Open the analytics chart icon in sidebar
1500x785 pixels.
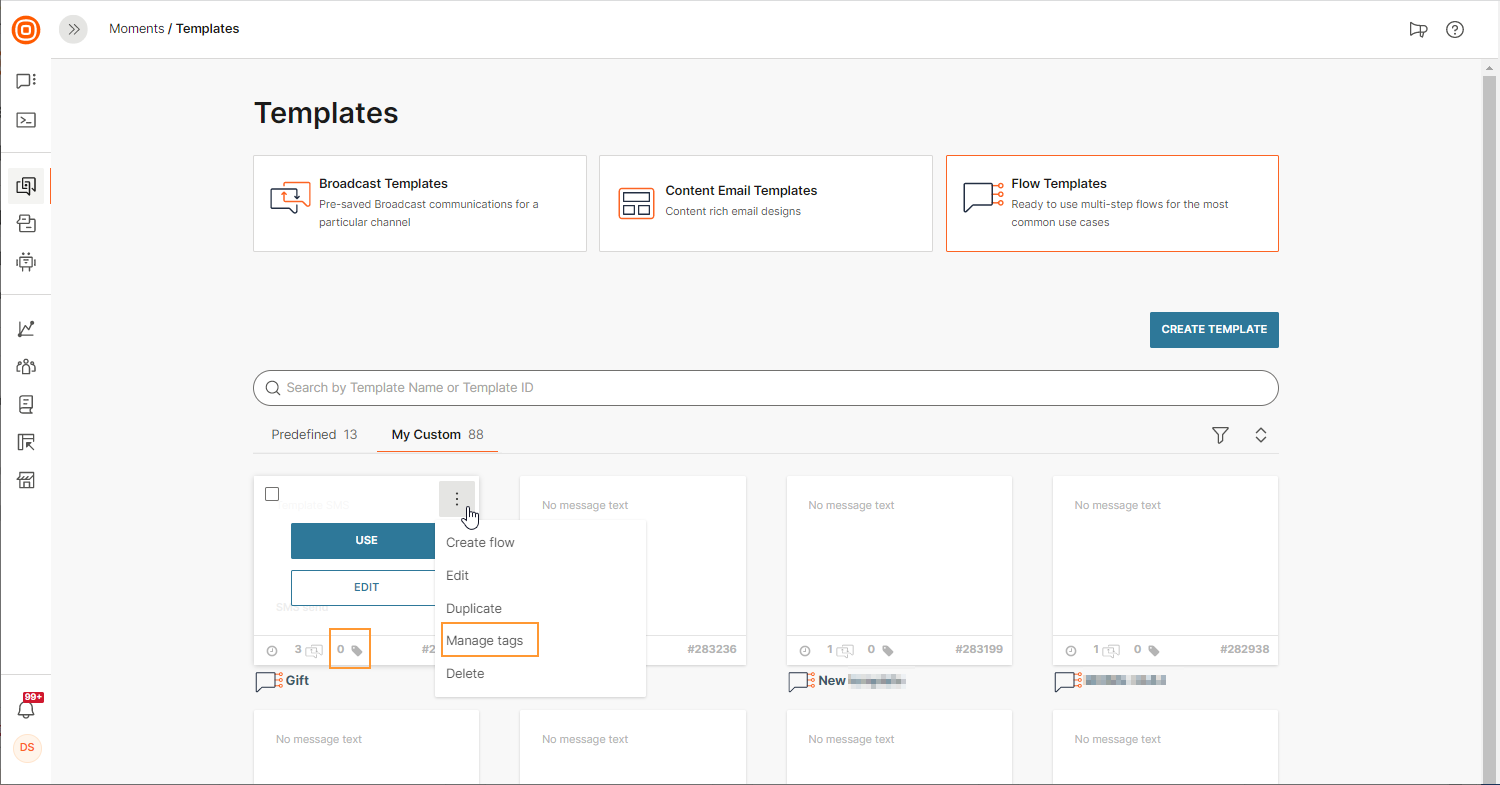click(26, 328)
